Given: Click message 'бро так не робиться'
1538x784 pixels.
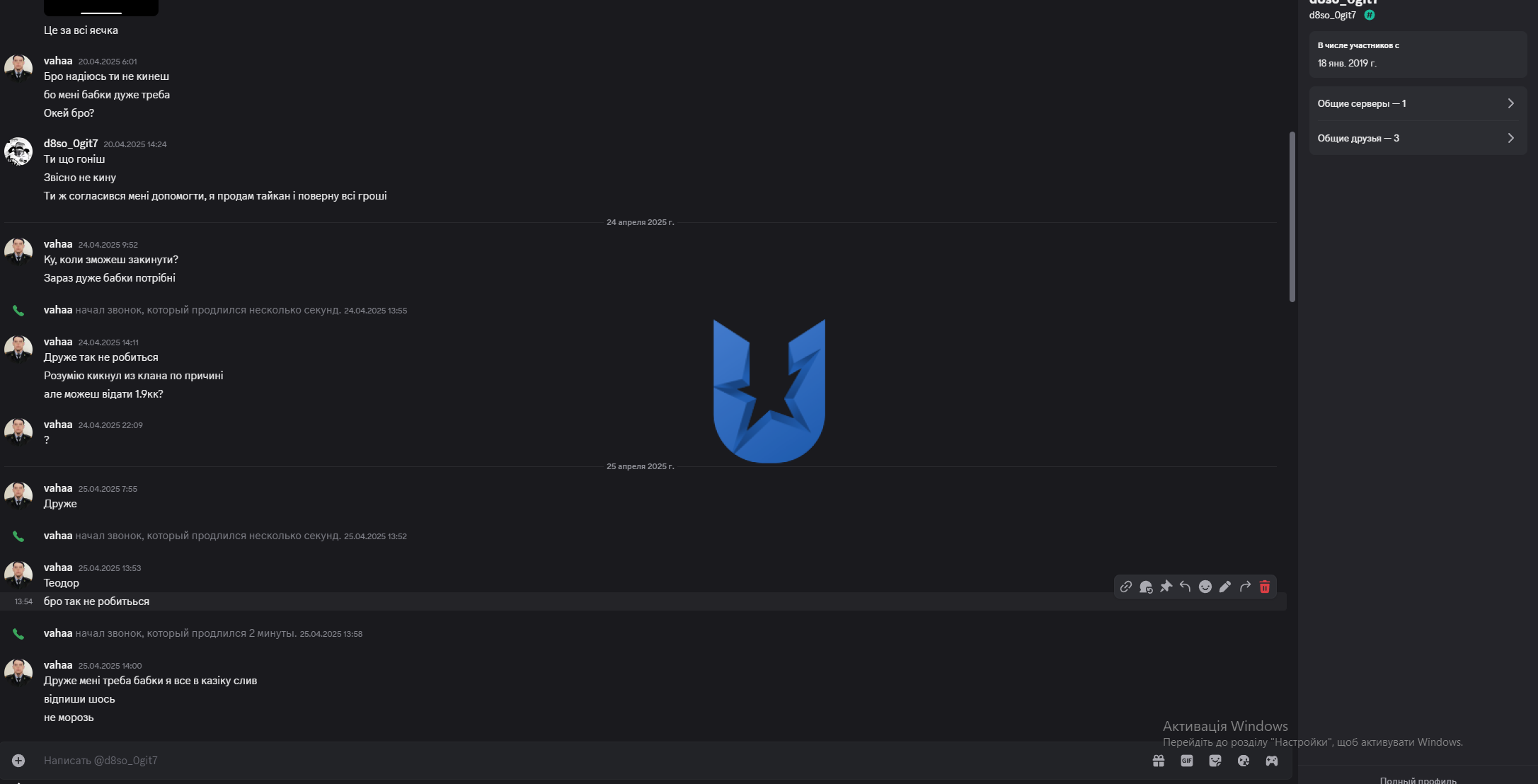Looking at the screenshot, I should pos(96,601).
